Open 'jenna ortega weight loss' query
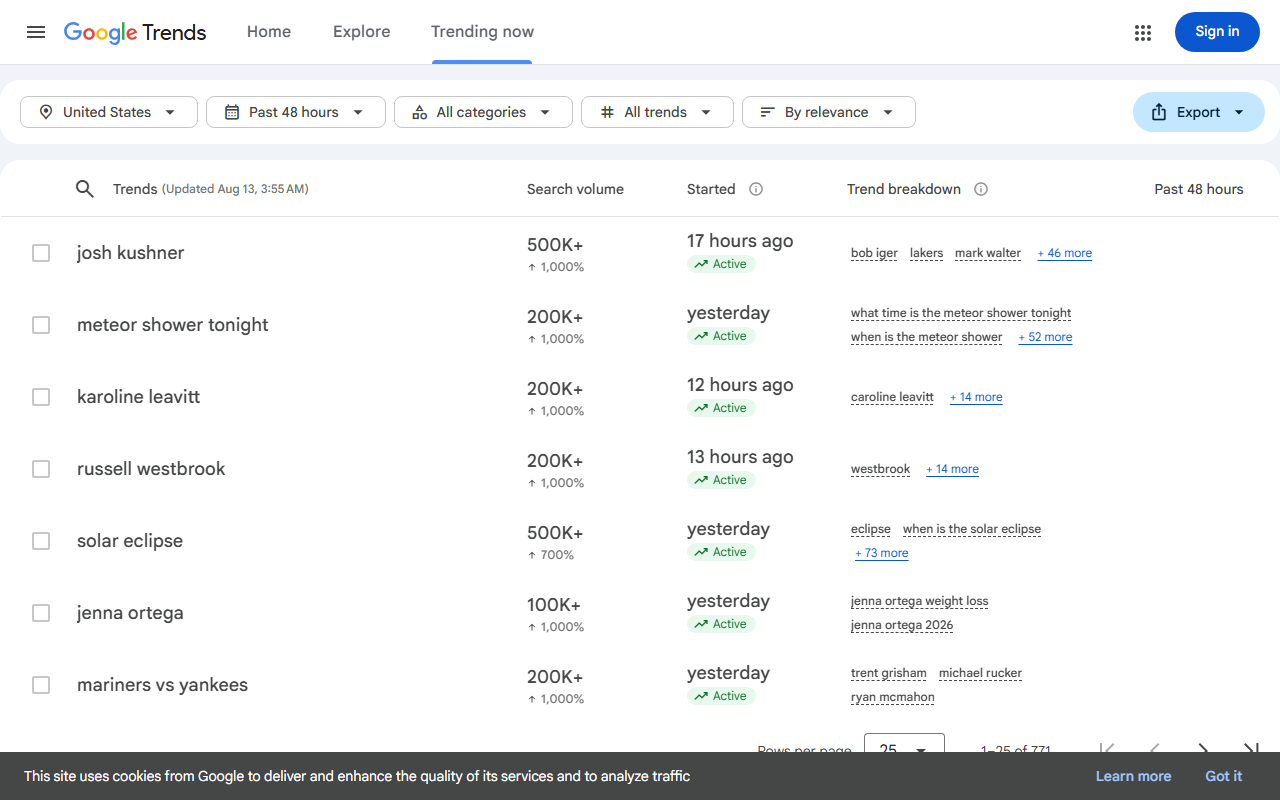 919,601
